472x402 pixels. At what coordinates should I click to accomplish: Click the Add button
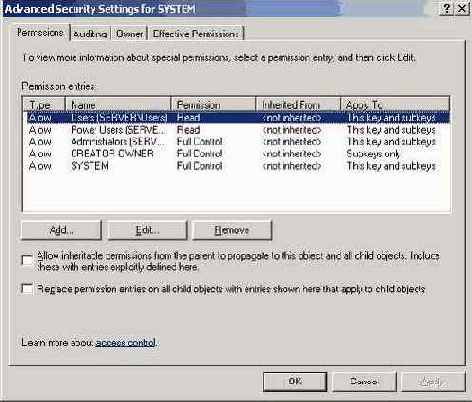click(61, 230)
